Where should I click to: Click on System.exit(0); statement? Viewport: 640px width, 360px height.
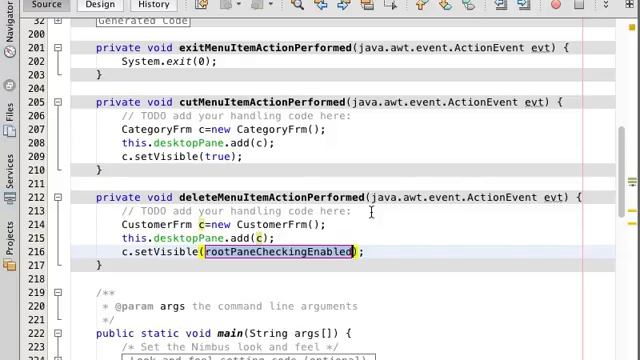169,61
